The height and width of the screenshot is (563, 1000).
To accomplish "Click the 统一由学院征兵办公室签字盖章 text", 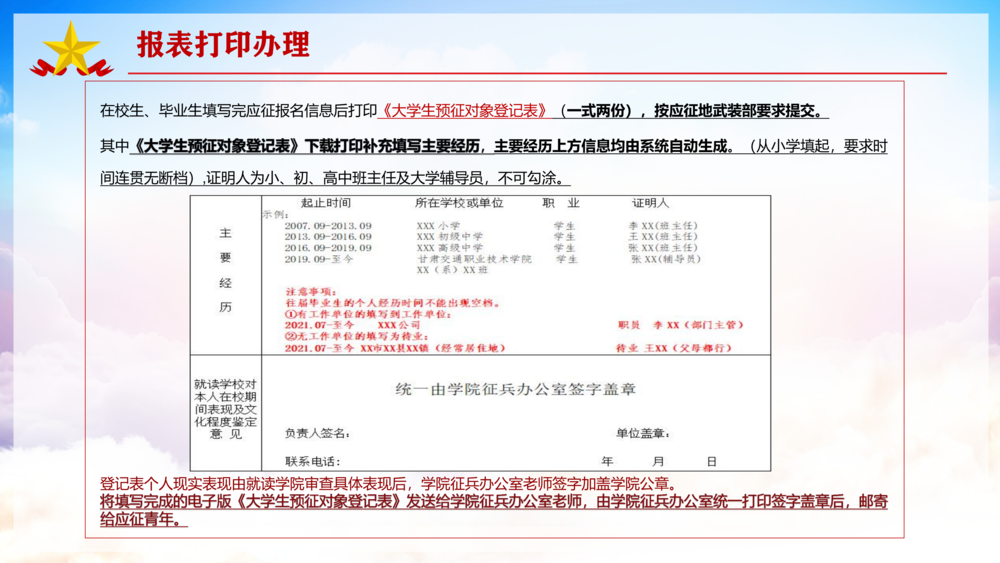I will (515, 388).
